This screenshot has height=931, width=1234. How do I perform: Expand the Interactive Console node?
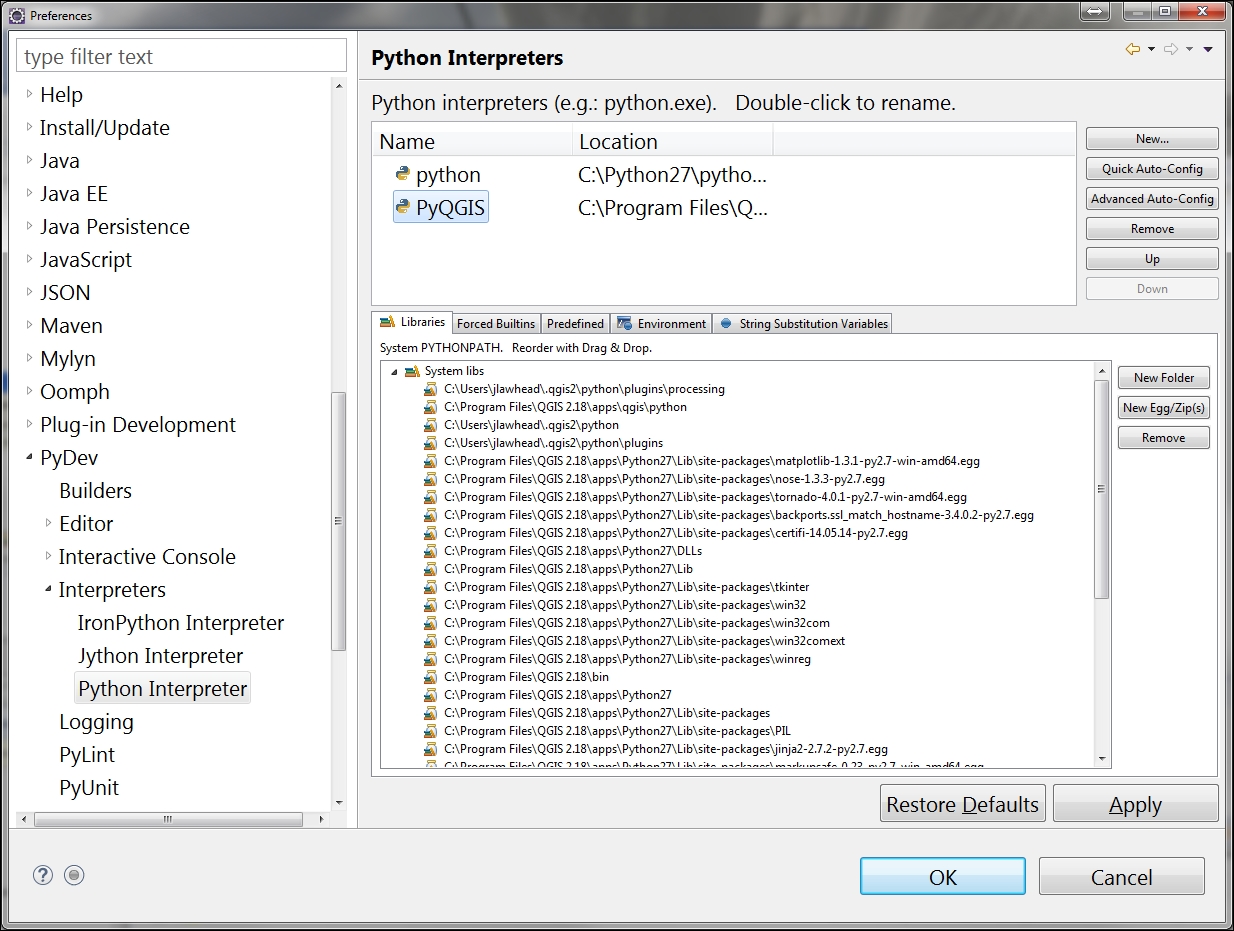pyautogui.click(x=48, y=557)
